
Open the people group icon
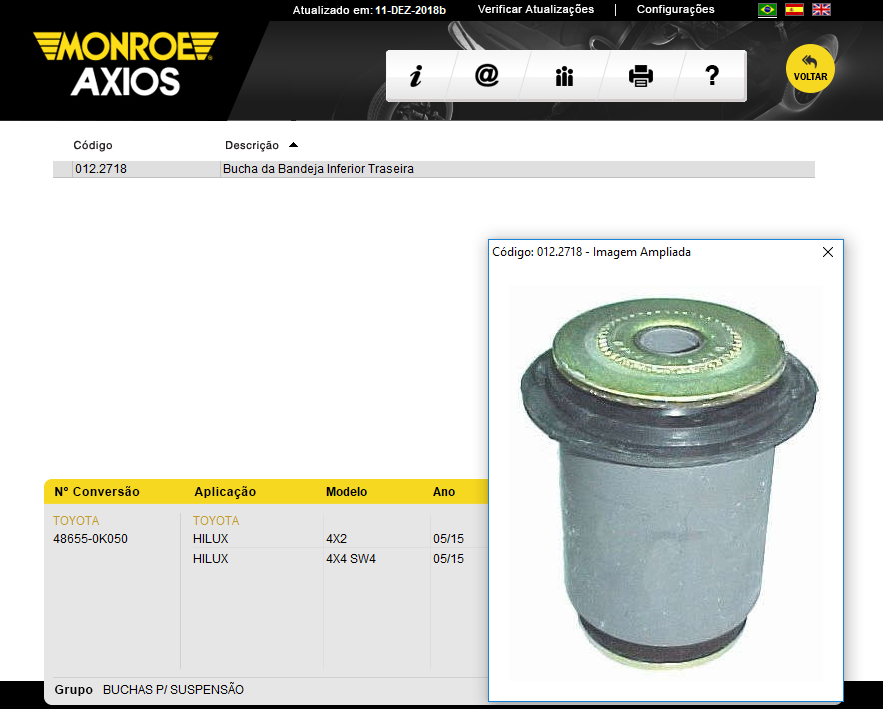coord(564,77)
